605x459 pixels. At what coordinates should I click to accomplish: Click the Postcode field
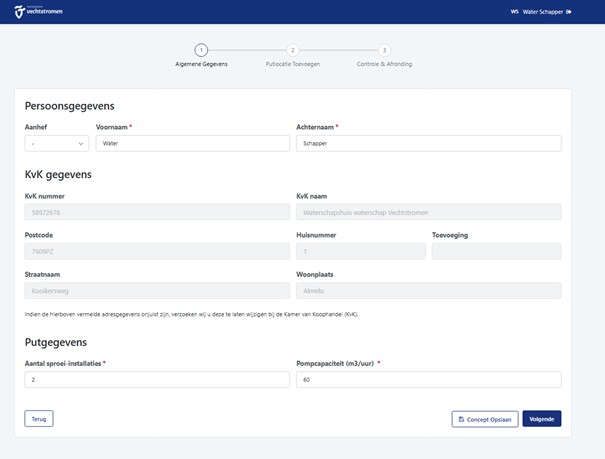[157, 251]
